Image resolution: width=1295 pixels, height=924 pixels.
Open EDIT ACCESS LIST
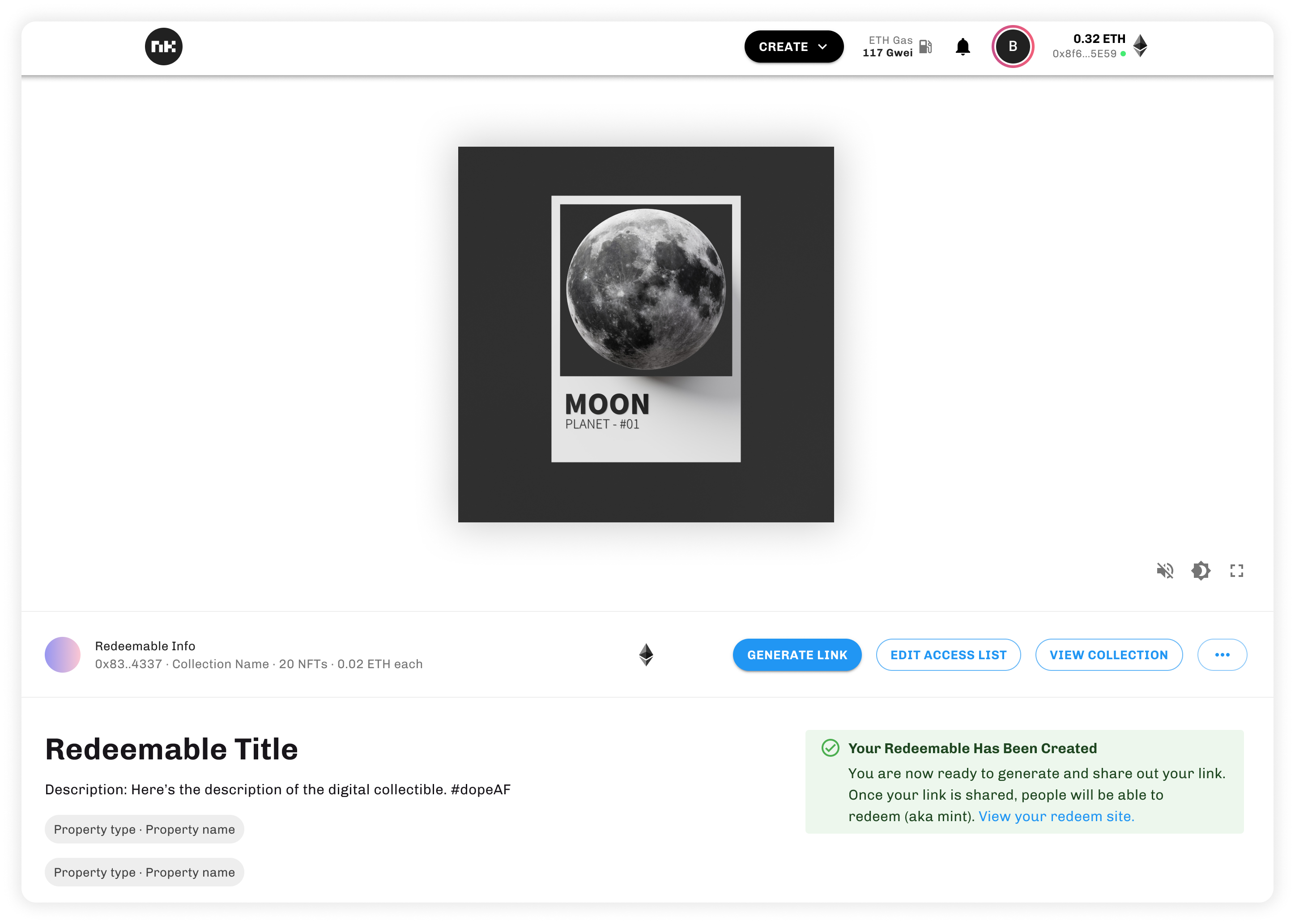click(x=948, y=655)
